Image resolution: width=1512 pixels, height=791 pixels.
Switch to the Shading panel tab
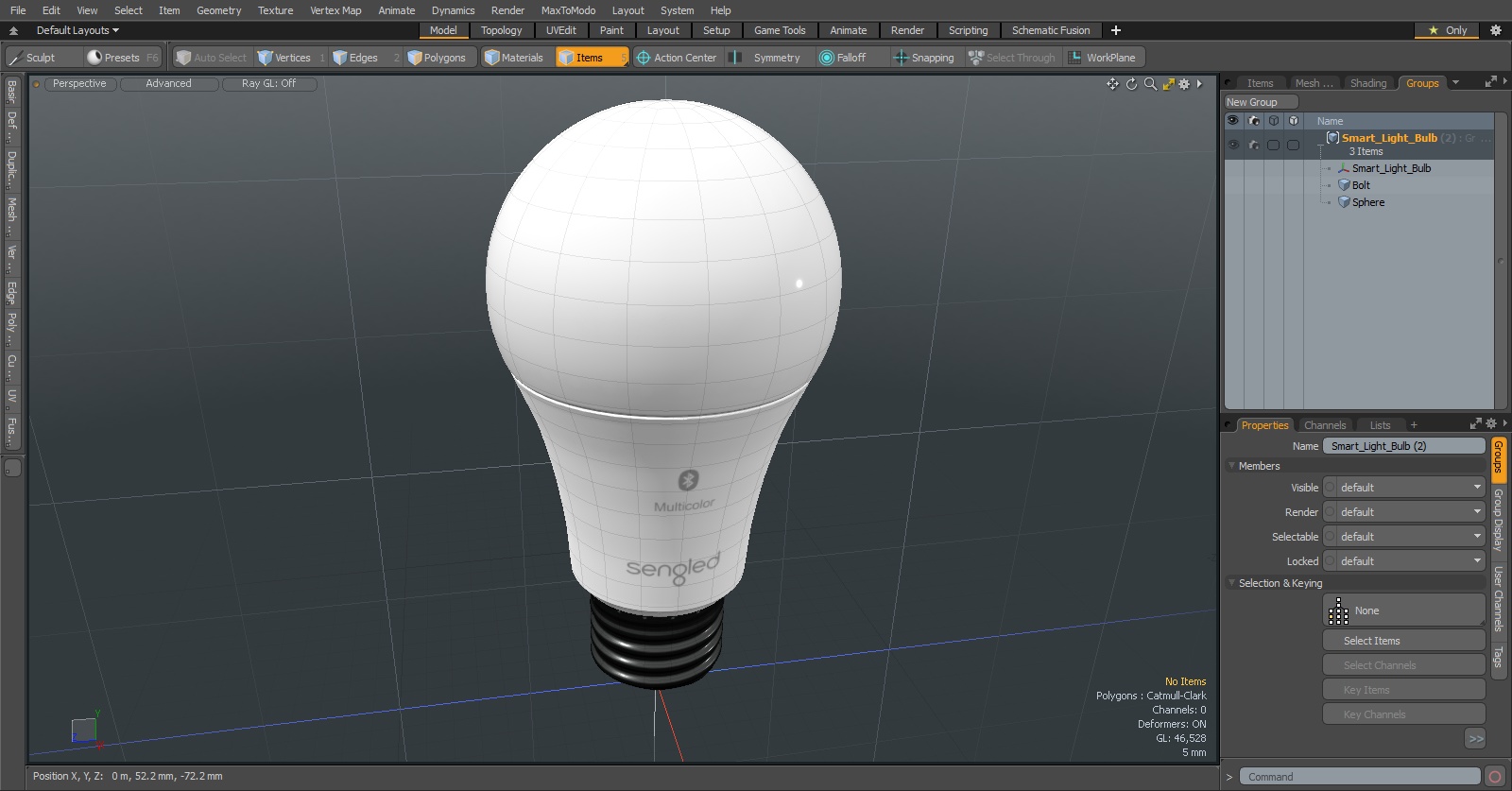pos(1368,83)
